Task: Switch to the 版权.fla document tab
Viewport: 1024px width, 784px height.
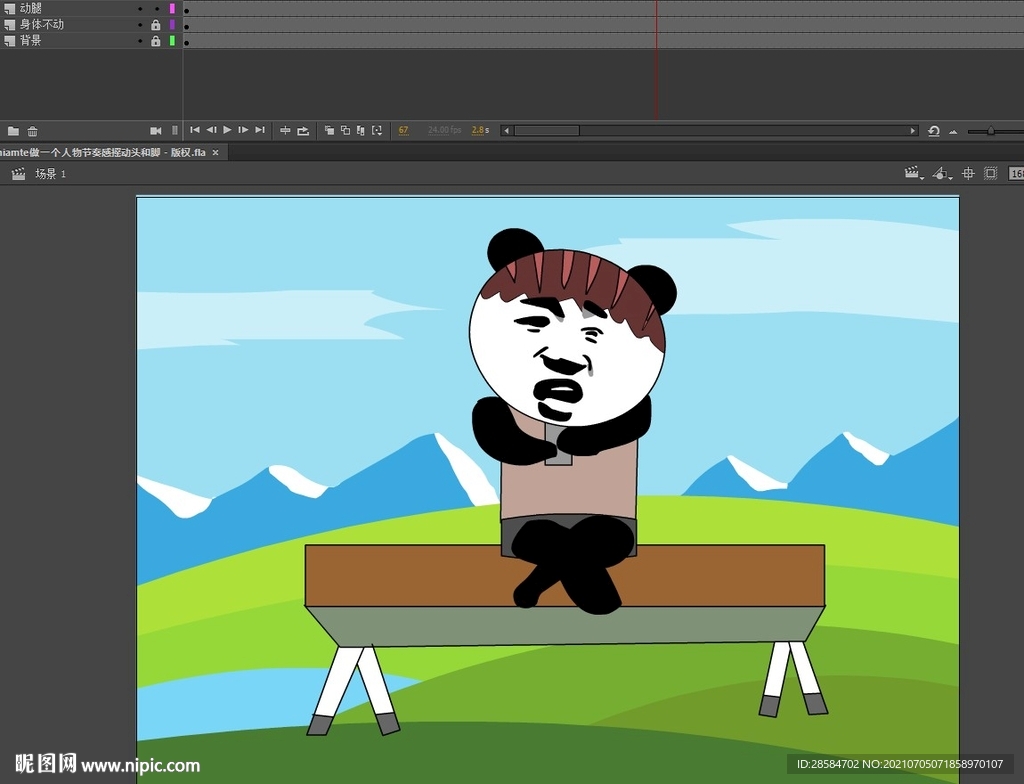Action: (x=103, y=152)
